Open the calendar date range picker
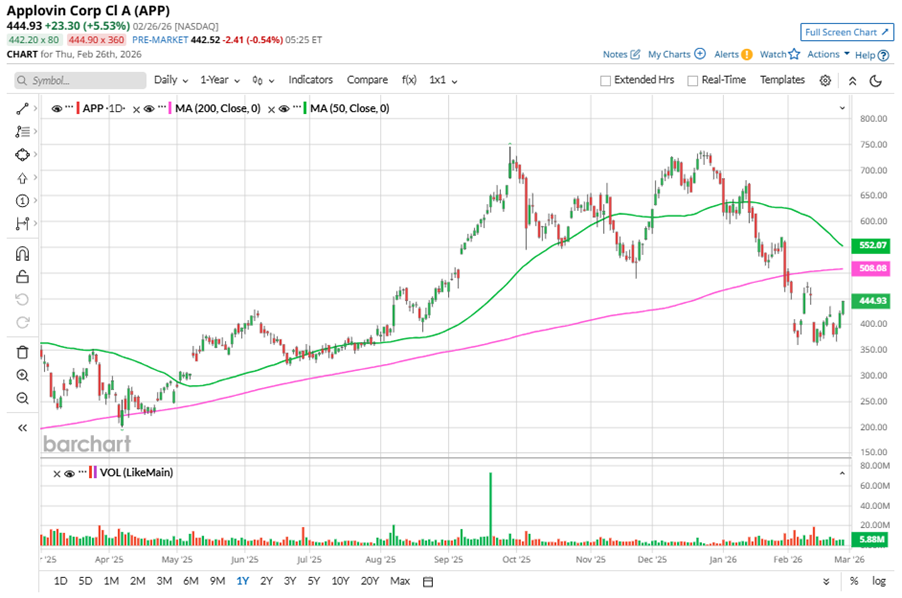902x598 pixels. click(428, 581)
